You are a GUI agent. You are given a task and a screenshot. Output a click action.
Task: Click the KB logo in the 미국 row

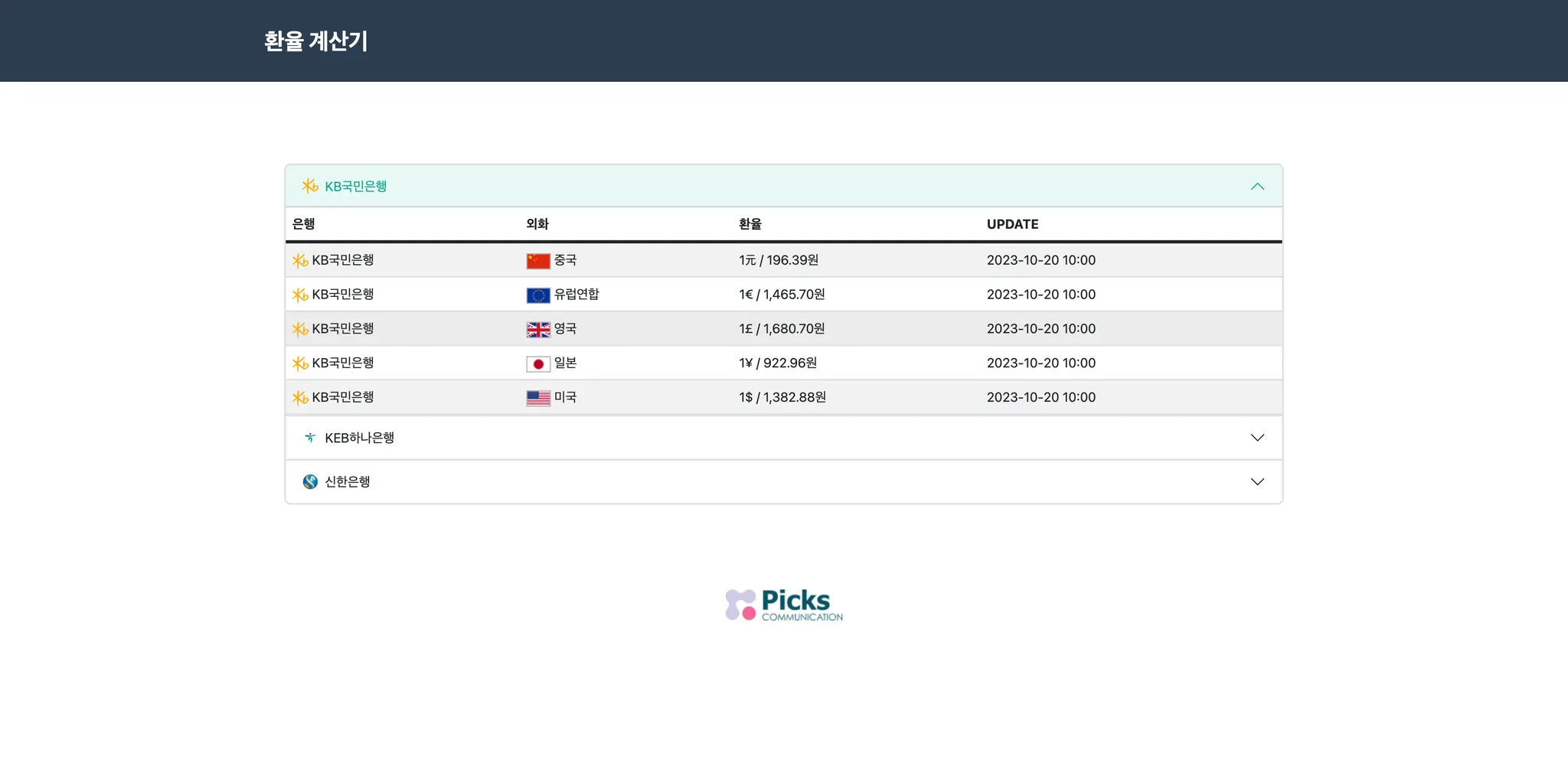pos(300,398)
